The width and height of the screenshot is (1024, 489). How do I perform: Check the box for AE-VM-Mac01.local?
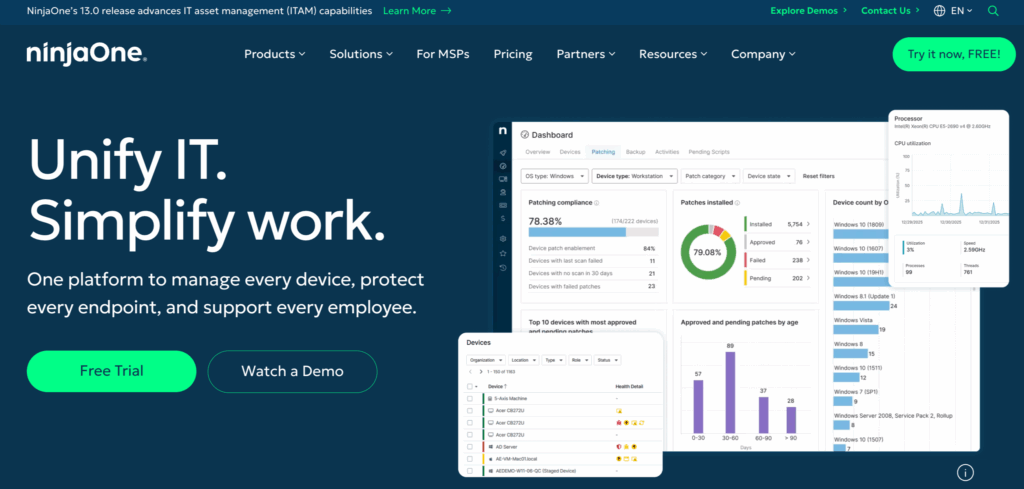click(x=470, y=459)
